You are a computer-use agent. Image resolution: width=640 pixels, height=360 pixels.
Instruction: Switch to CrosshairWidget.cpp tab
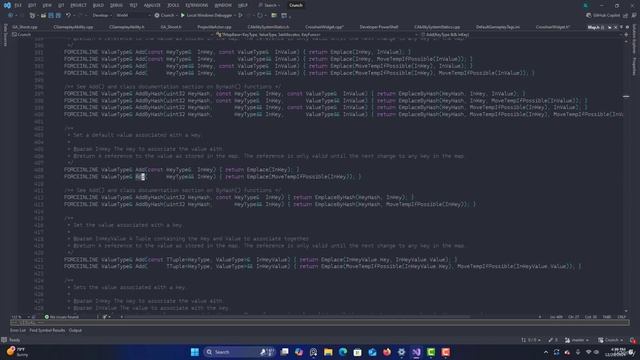pos(324,27)
